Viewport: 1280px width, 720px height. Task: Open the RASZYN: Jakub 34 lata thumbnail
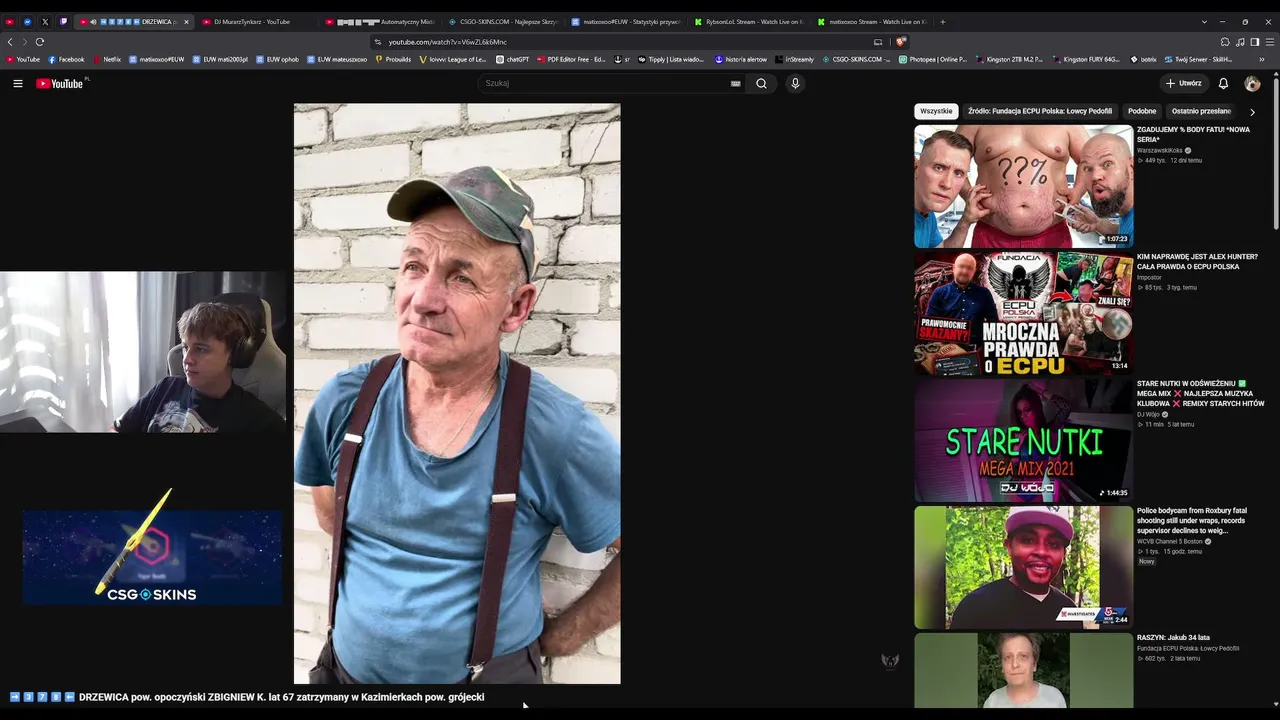coord(1024,670)
